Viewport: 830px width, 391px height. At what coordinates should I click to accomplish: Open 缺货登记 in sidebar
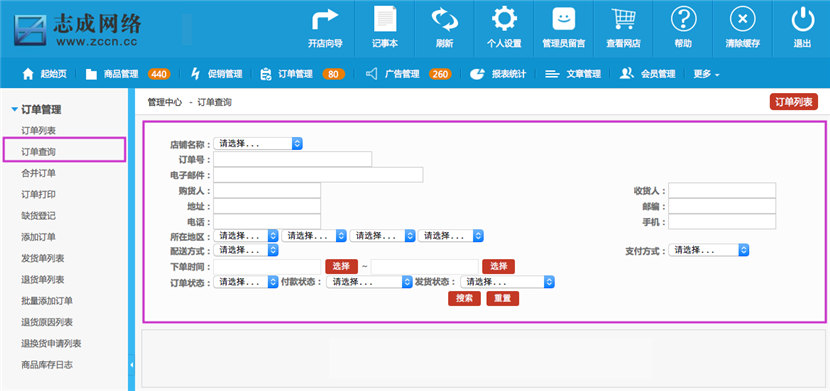click(39, 215)
